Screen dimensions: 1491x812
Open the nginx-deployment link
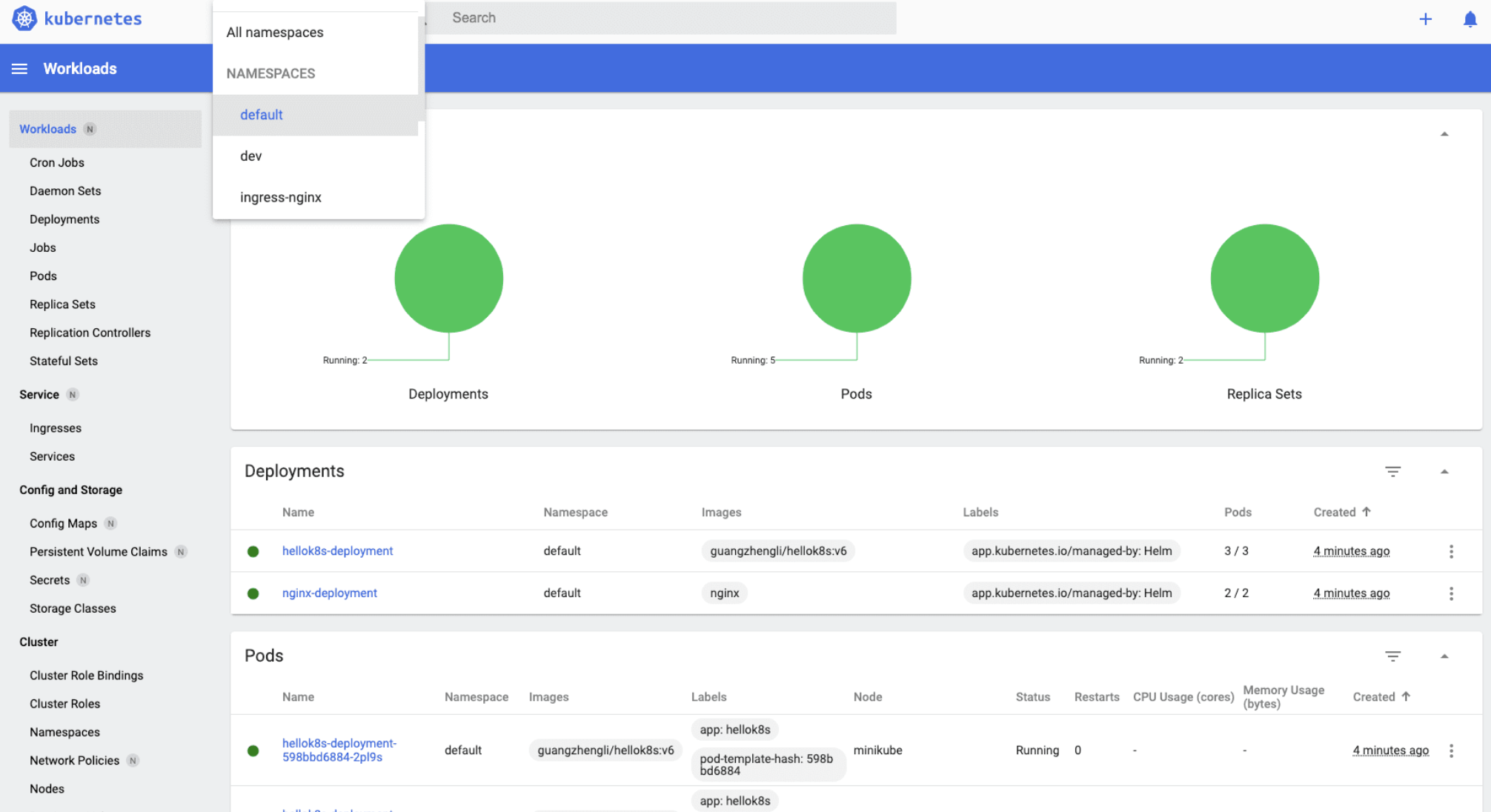[x=329, y=592]
